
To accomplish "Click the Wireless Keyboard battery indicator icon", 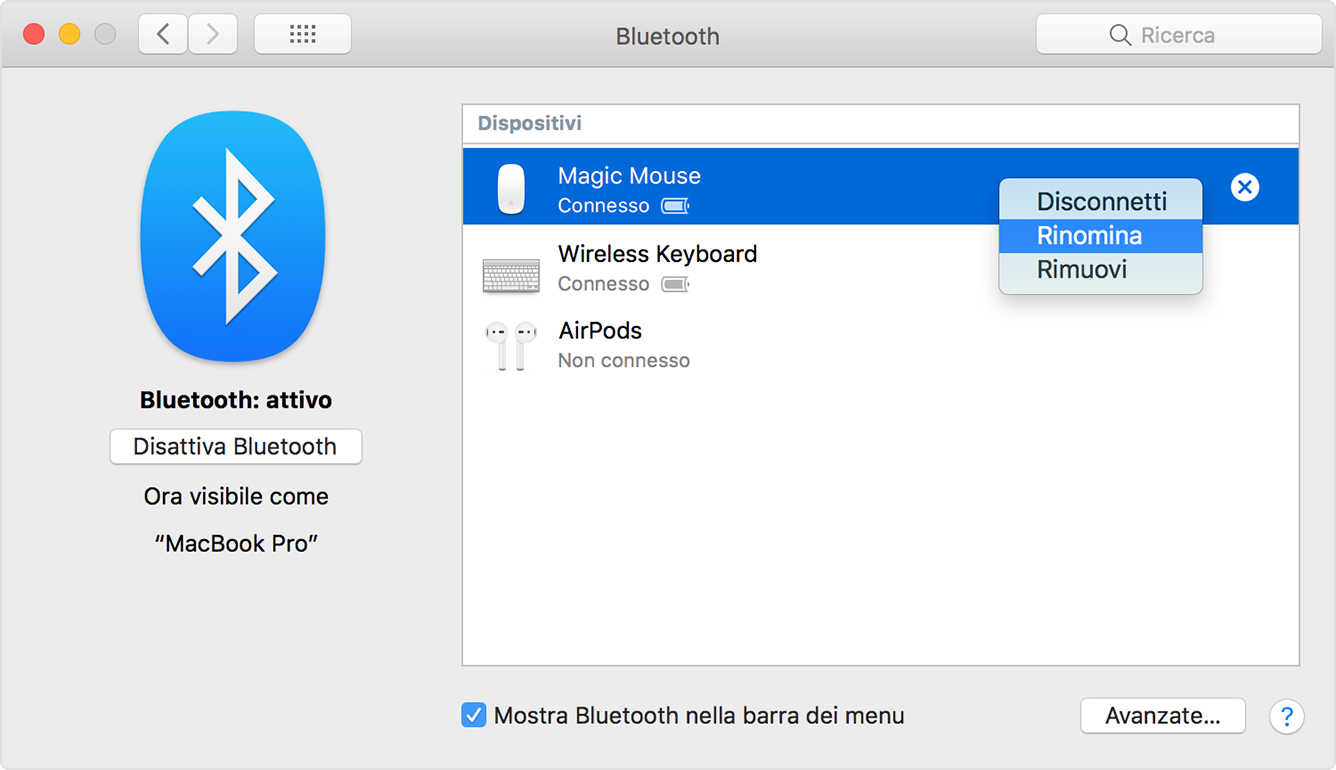I will click(675, 283).
